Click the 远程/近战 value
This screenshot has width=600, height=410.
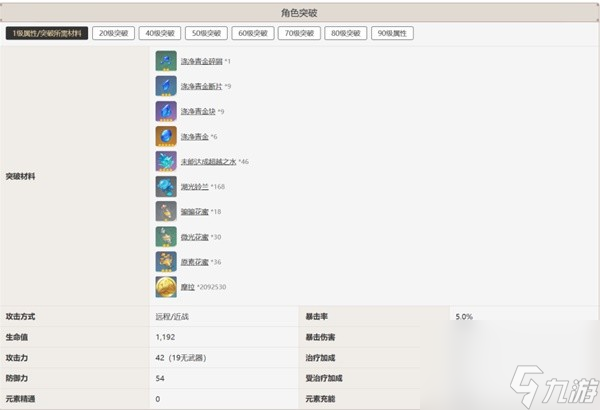pyautogui.click(x=172, y=317)
